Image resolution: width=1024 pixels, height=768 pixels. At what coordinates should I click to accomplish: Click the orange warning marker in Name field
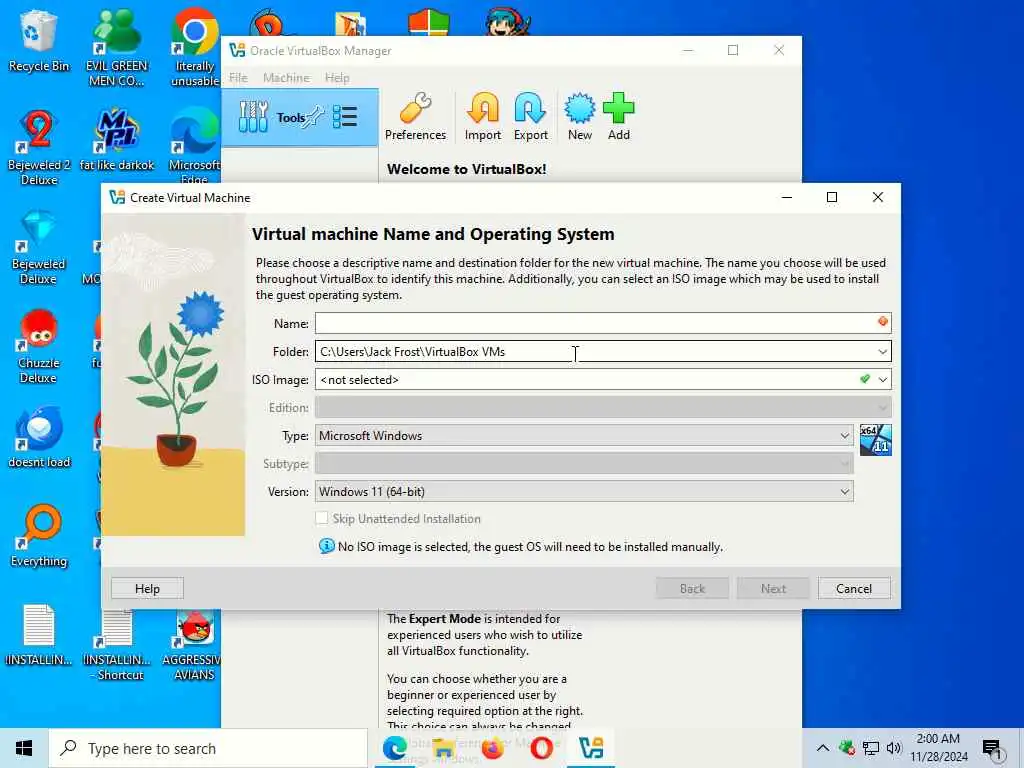[882, 321]
